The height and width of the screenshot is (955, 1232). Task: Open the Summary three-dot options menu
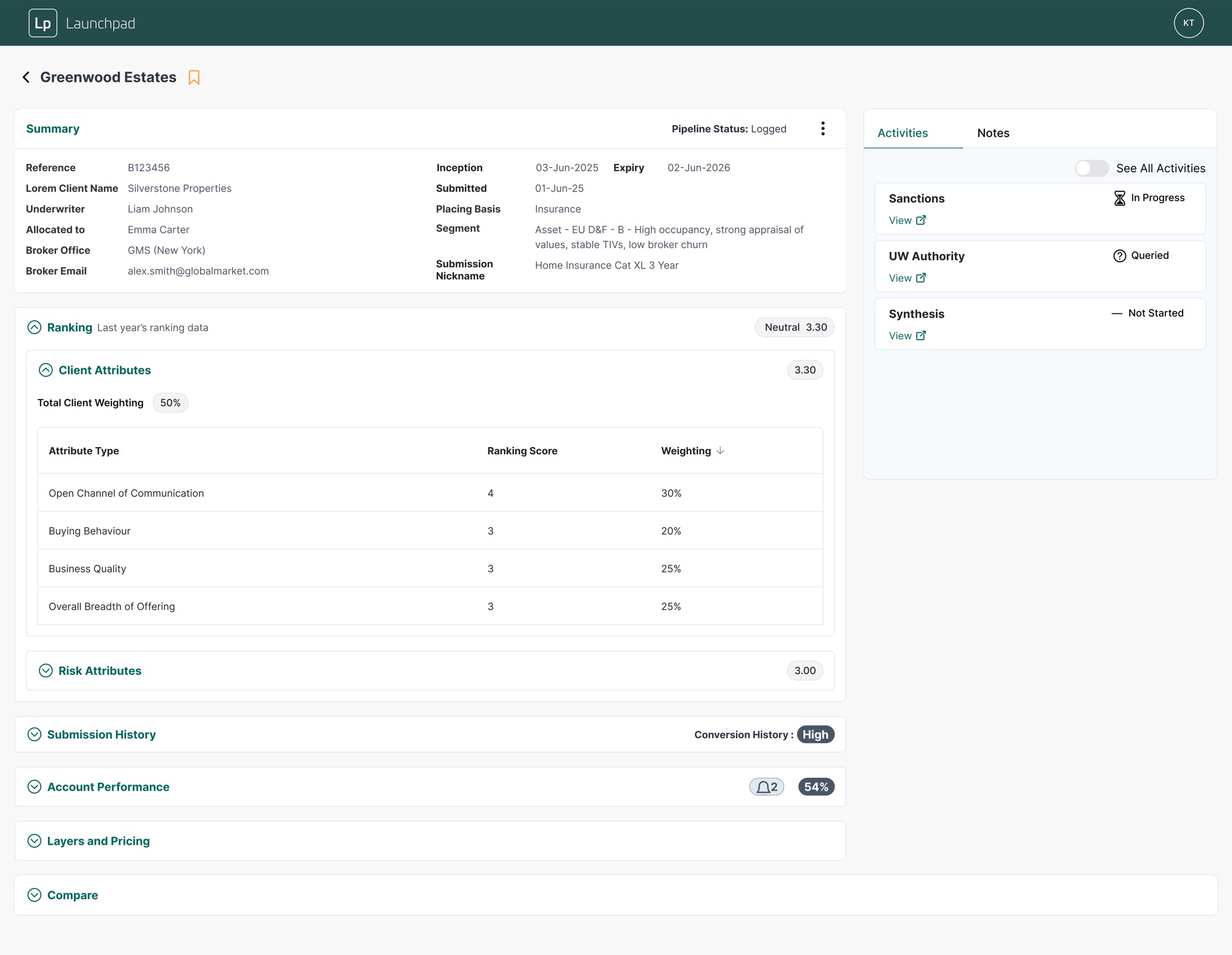coord(823,129)
